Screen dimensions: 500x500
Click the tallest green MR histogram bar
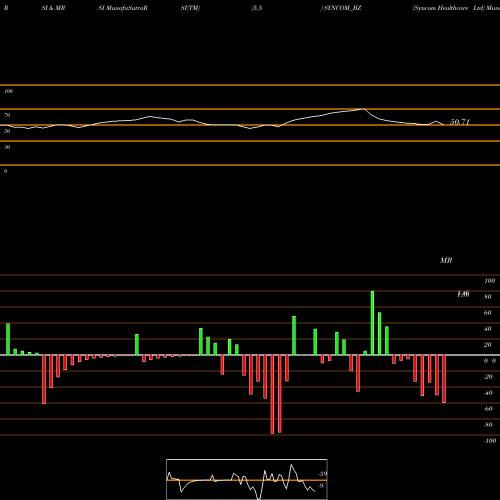372,323
